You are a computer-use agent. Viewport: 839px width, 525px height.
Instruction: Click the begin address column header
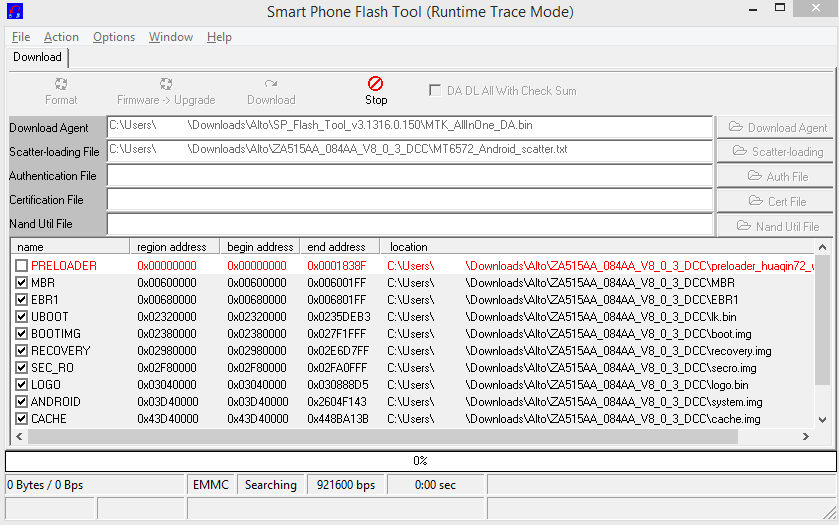point(260,247)
